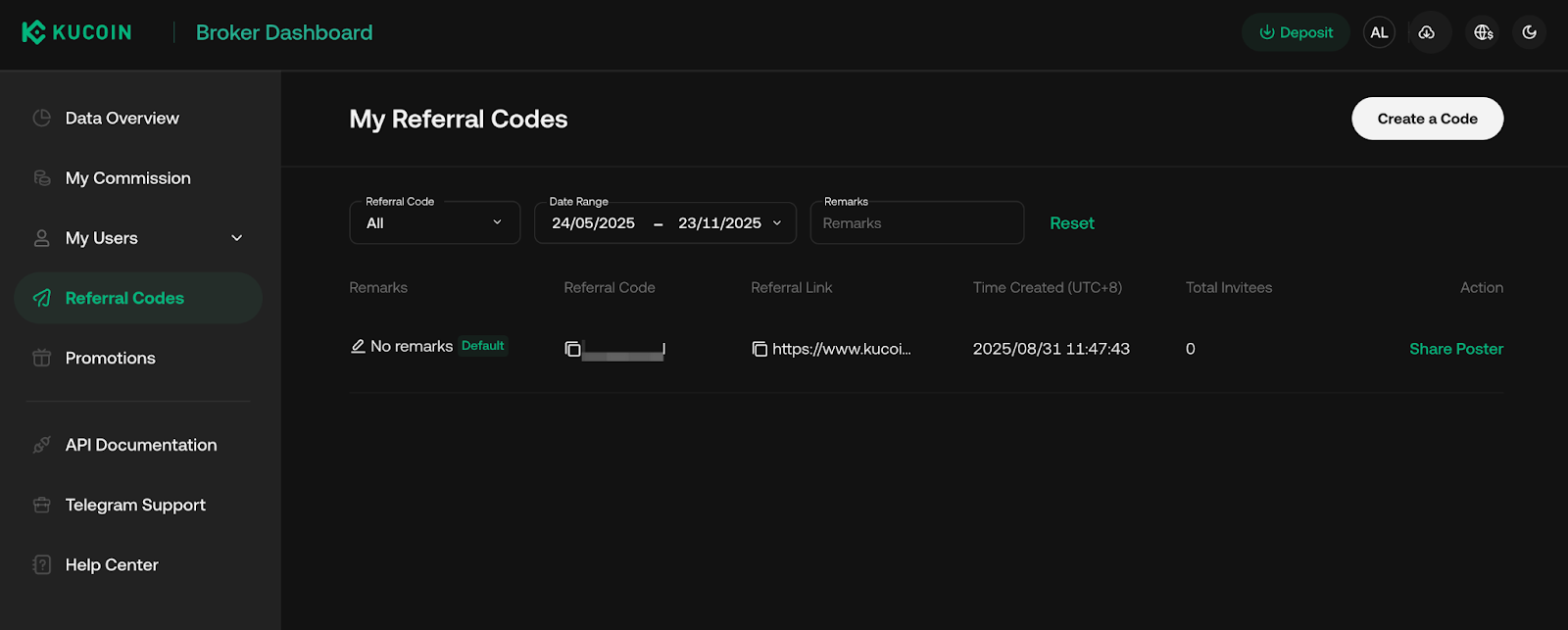The height and width of the screenshot is (630, 1568).
Task: Reset the filters
Action: click(1071, 223)
